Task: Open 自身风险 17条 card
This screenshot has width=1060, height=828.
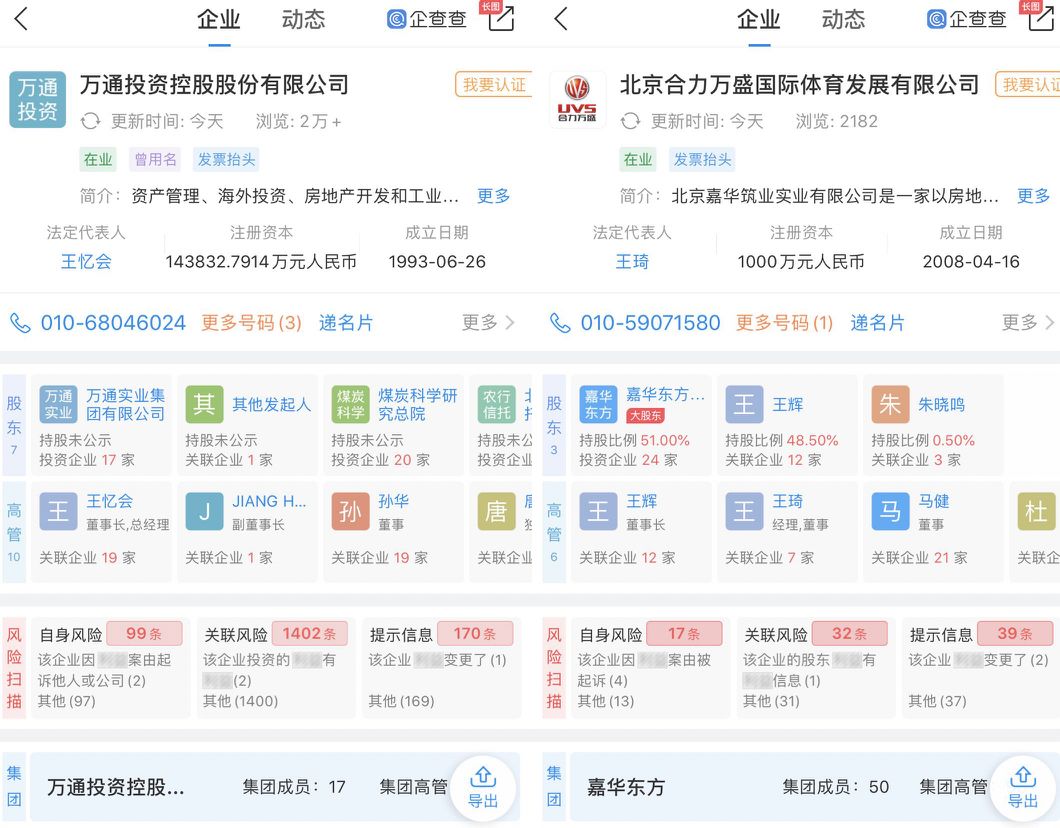Action: pyautogui.click(x=650, y=667)
